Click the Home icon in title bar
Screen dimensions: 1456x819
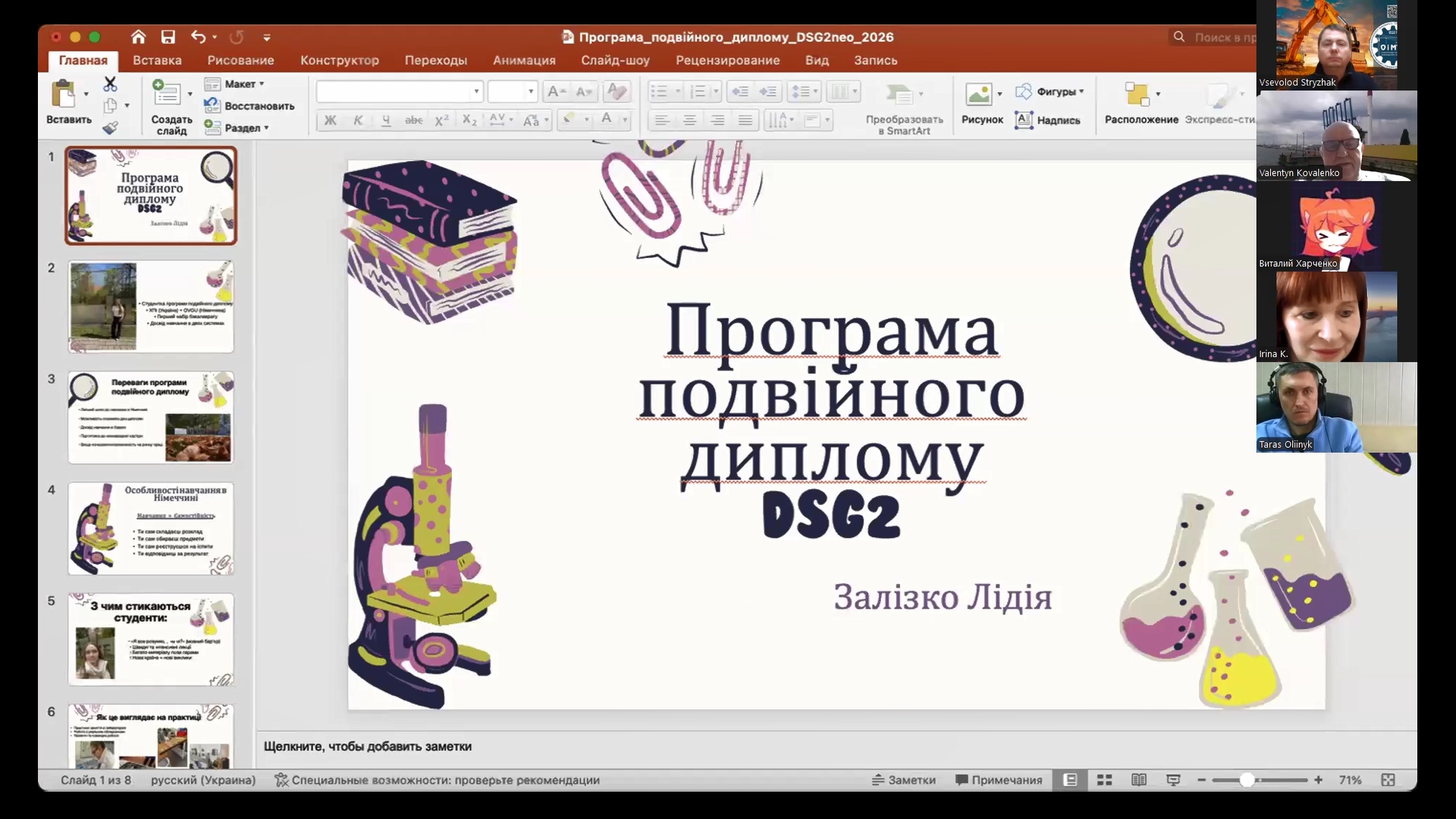(x=138, y=37)
